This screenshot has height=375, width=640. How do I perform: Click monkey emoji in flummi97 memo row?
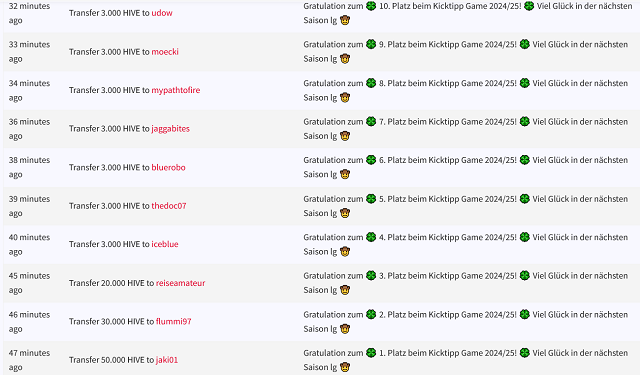[x=345, y=329]
